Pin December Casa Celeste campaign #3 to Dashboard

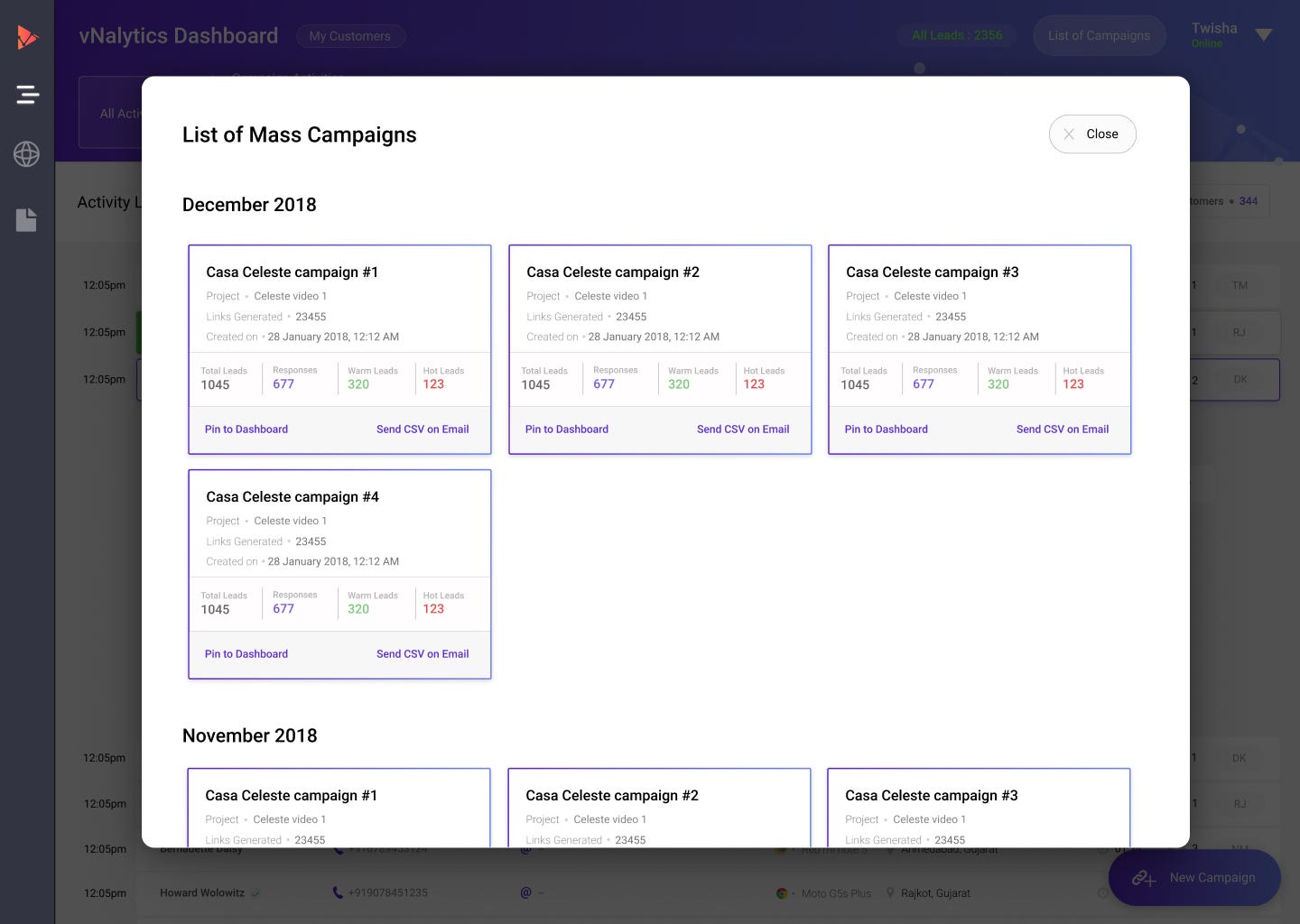point(887,430)
